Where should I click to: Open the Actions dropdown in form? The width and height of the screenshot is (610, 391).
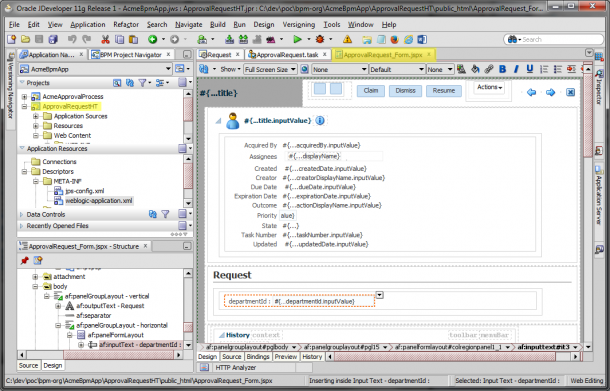pyautogui.click(x=489, y=87)
